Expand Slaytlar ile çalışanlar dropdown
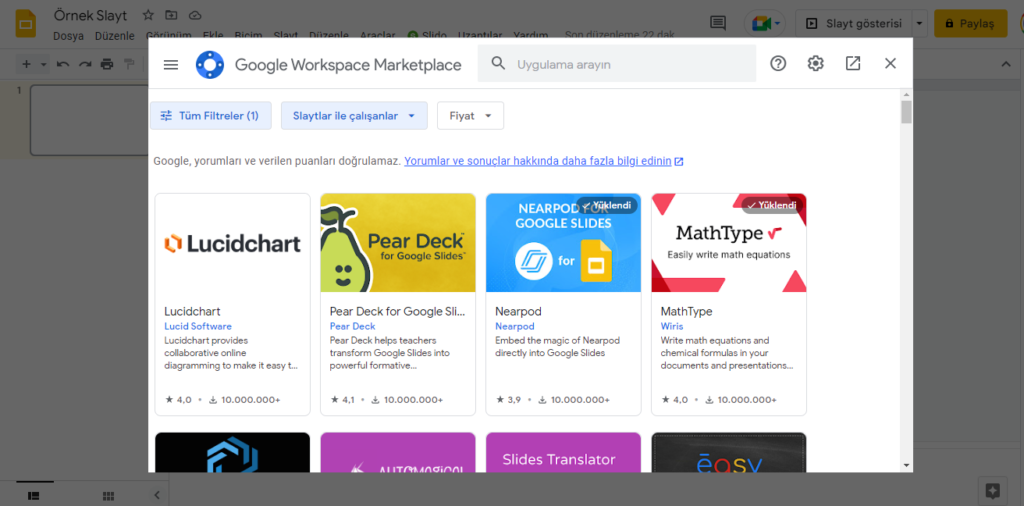The image size is (1024, 506). pyautogui.click(x=354, y=116)
